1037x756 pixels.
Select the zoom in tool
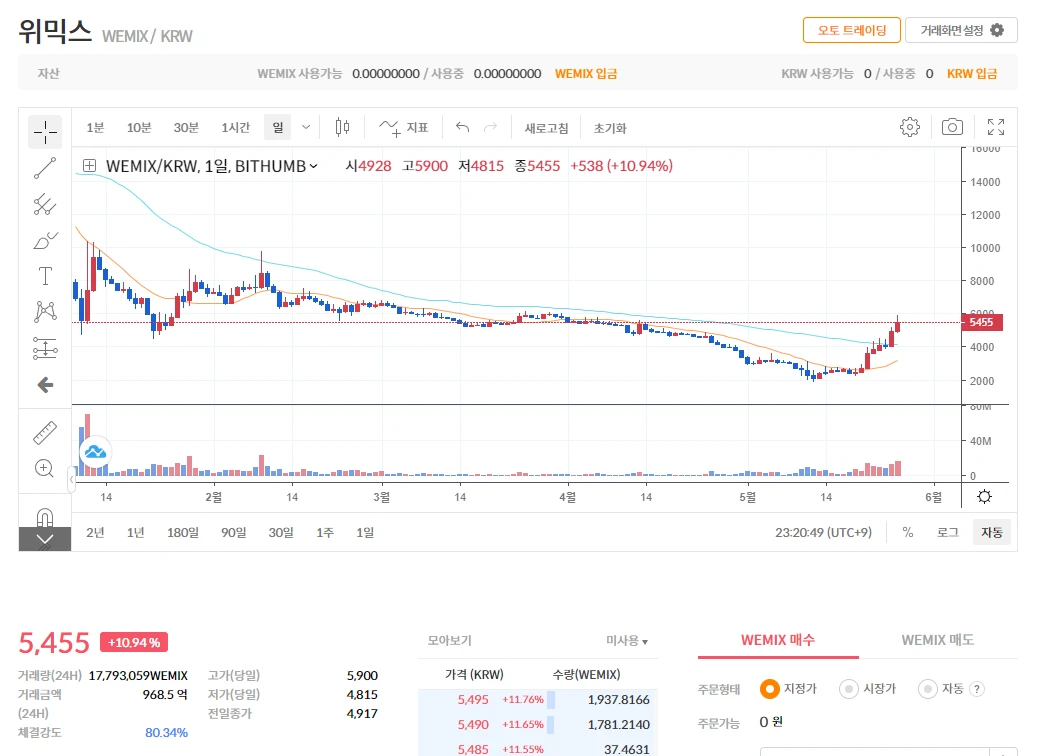[x=44, y=468]
